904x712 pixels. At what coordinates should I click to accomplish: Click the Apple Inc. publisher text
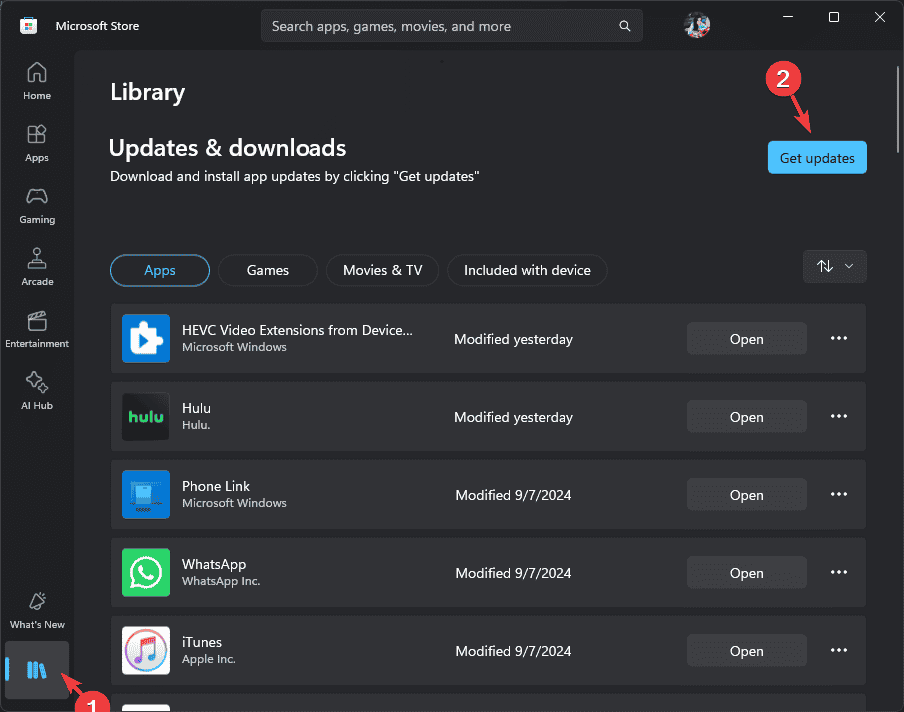tap(209, 659)
